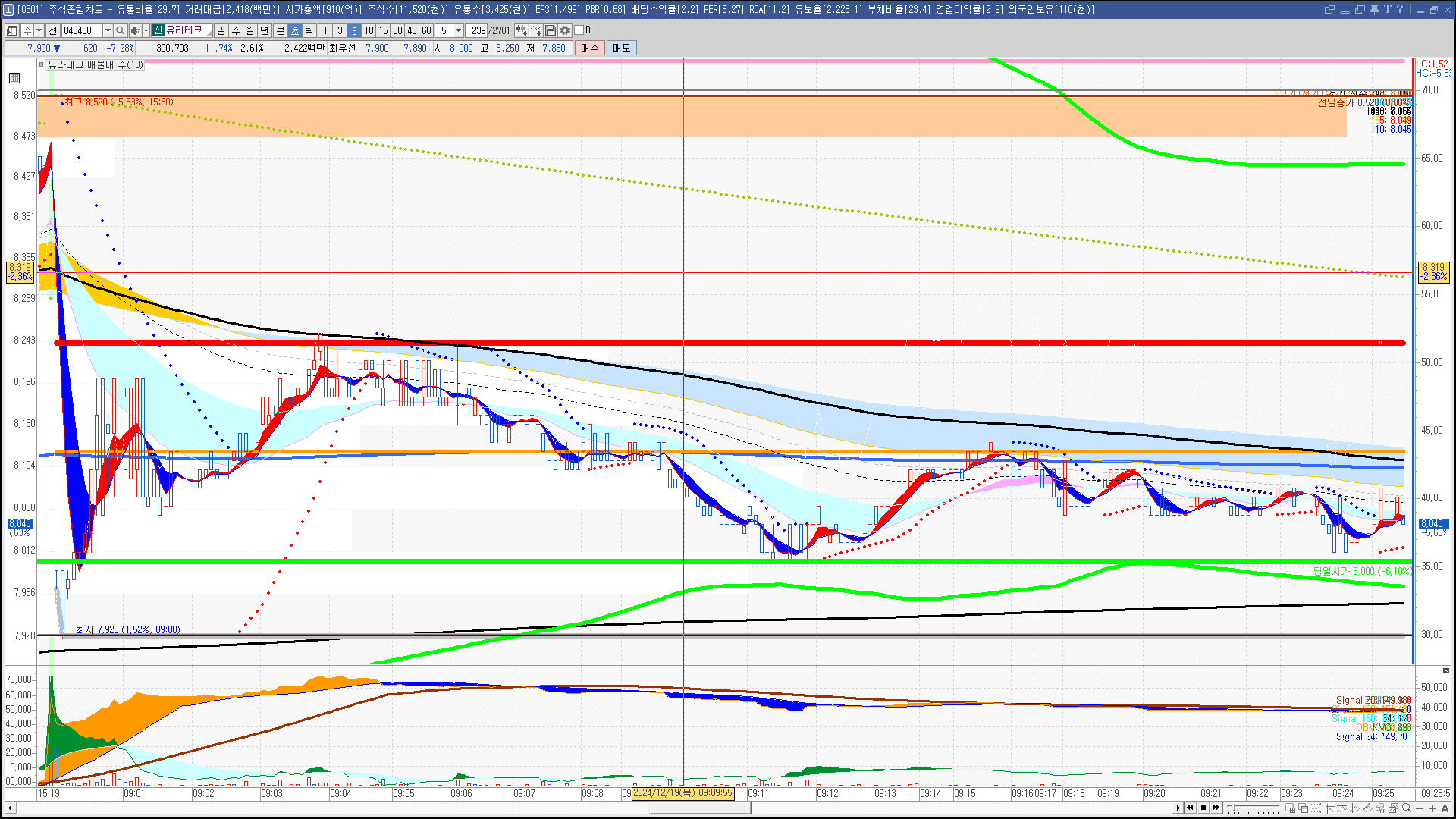Click the stop playback button at bottom

1203,808
